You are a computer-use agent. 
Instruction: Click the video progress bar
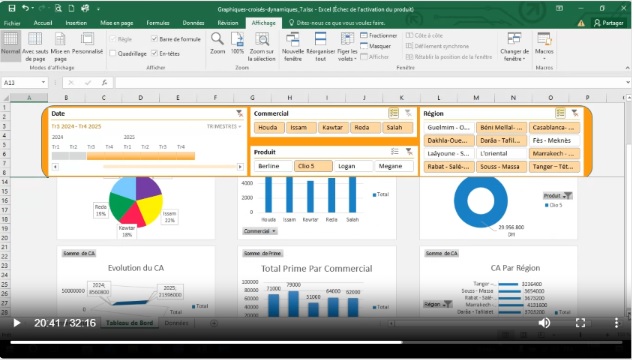click(316, 342)
